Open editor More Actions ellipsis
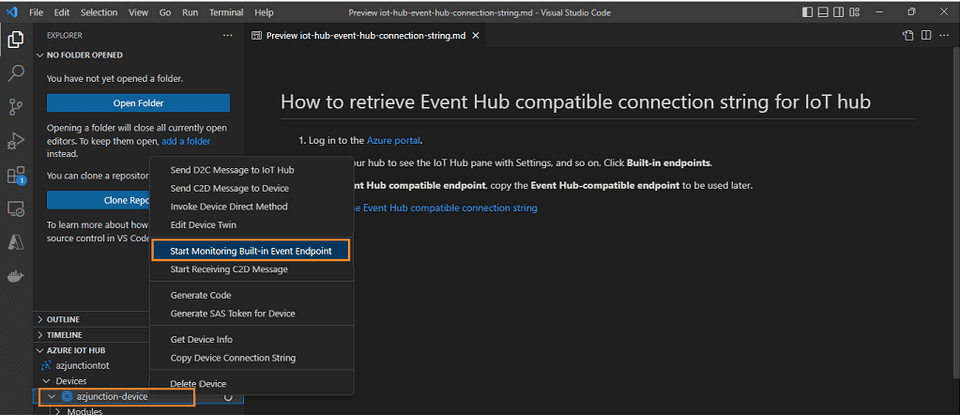The image size is (960, 416). pos(944,36)
